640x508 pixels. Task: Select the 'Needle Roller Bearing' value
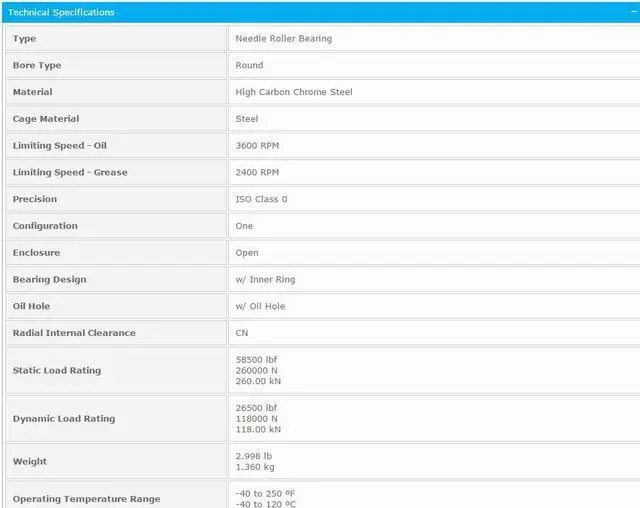coord(284,38)
